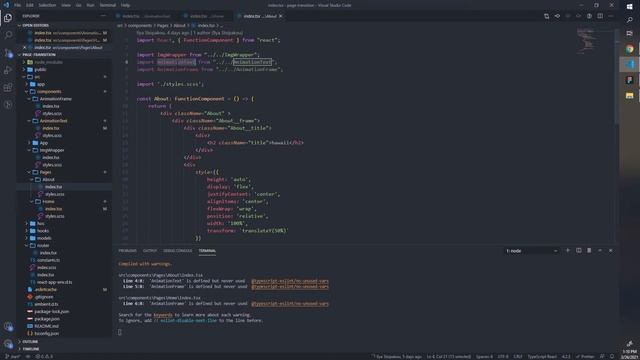
Task: Open the Extensions view
Action: (x=8, y=87)
